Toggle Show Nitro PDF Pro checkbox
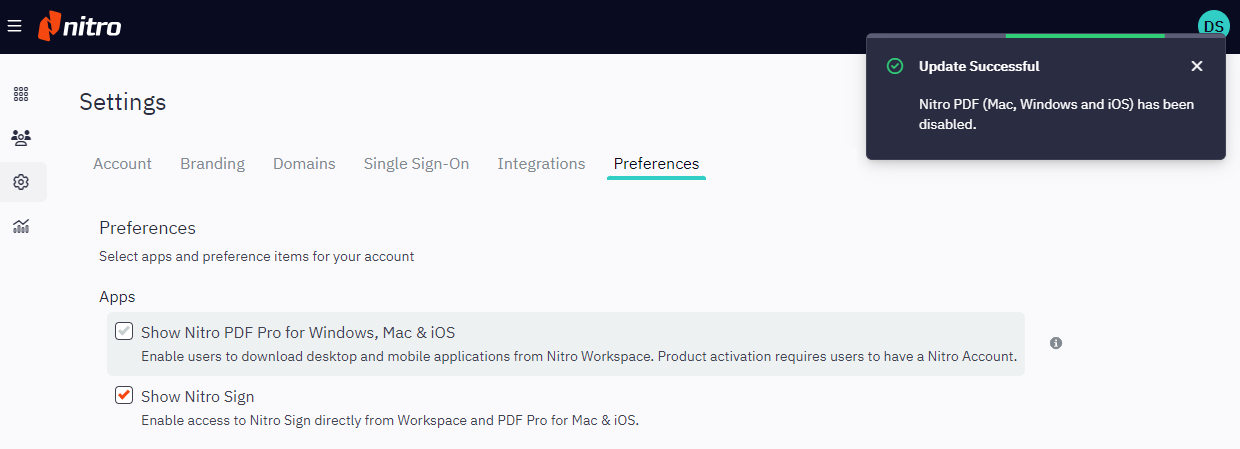This screenshot has width=1240, height=449. coord(124,331)
